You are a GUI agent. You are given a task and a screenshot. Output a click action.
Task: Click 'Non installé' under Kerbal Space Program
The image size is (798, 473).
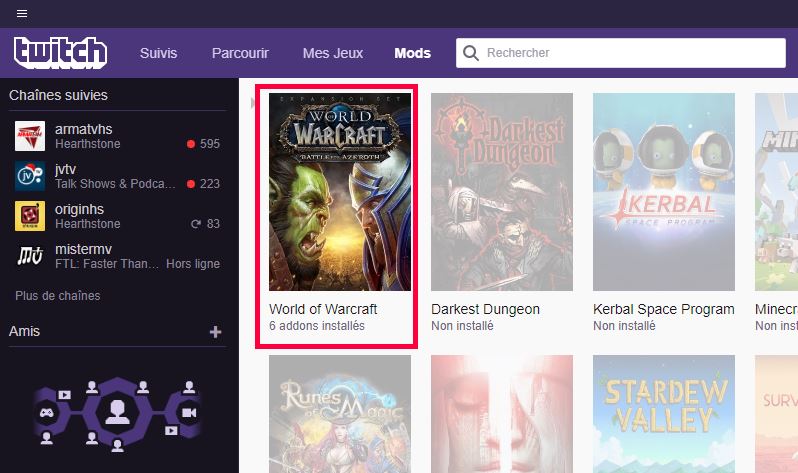coord(624,326)
